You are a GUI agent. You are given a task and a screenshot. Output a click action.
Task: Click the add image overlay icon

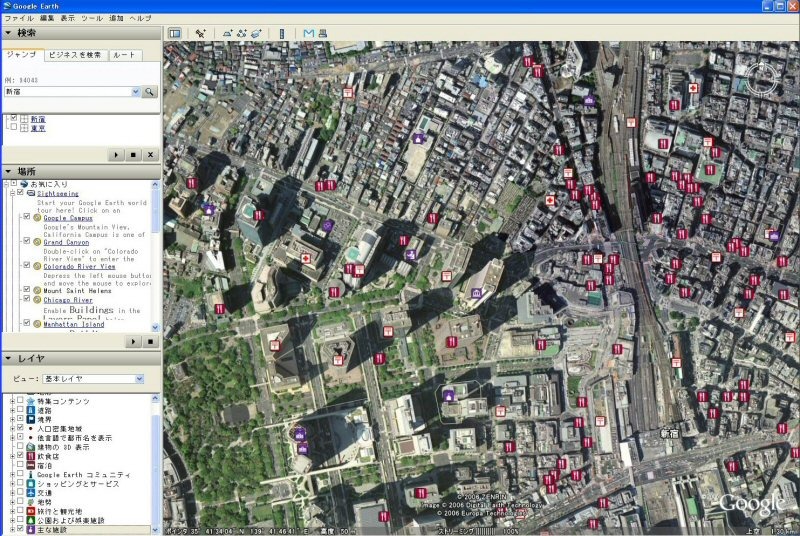(x=256, y=34)
